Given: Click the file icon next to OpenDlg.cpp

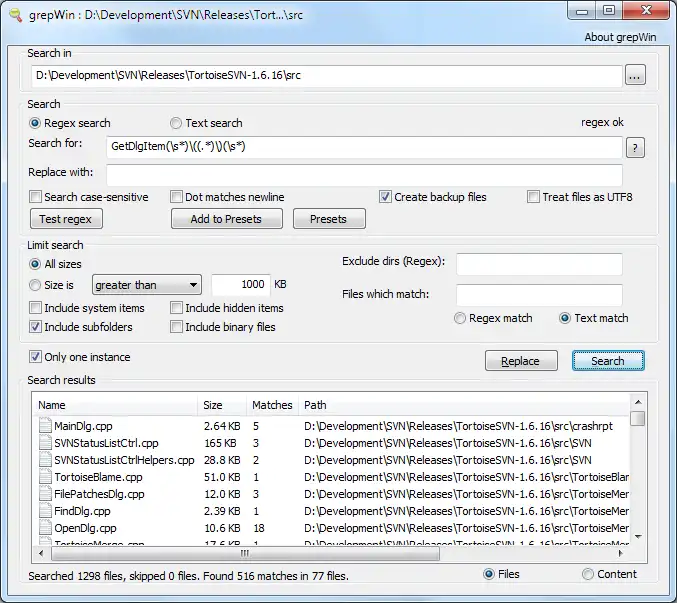Looking at the screenshot, I should 45,528.
